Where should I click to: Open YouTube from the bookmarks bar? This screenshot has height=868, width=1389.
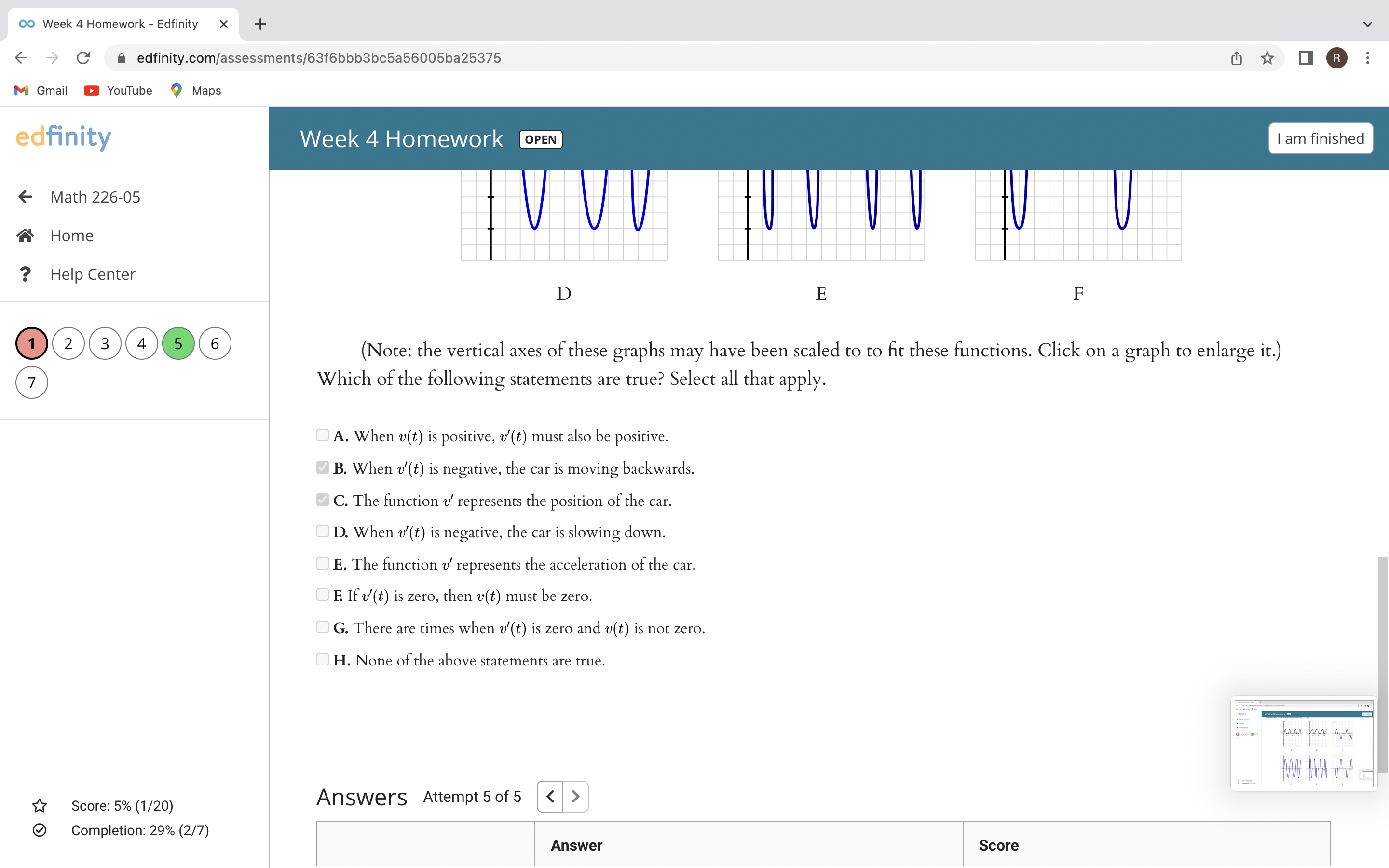(118, 90)
